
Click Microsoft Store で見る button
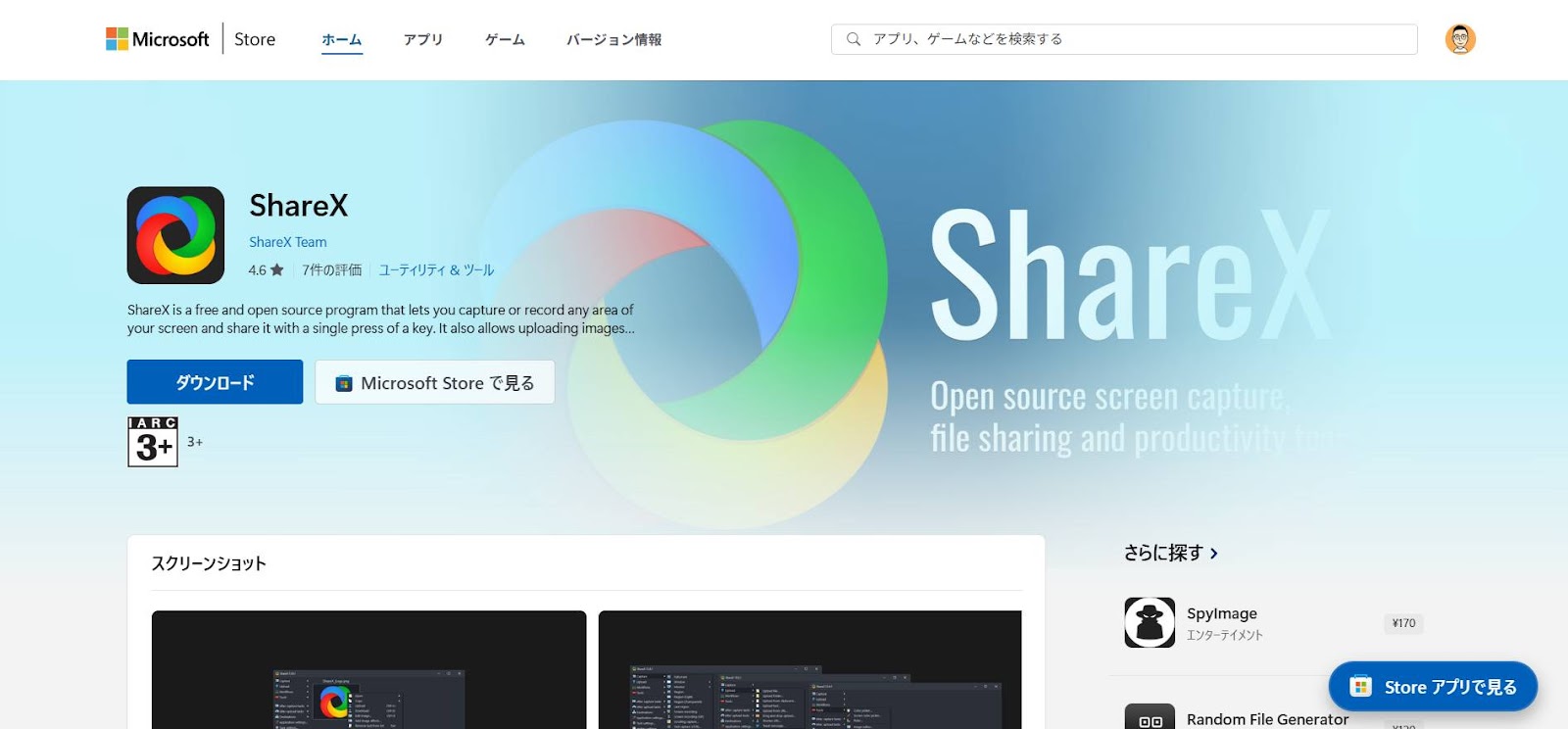[435, 382]
